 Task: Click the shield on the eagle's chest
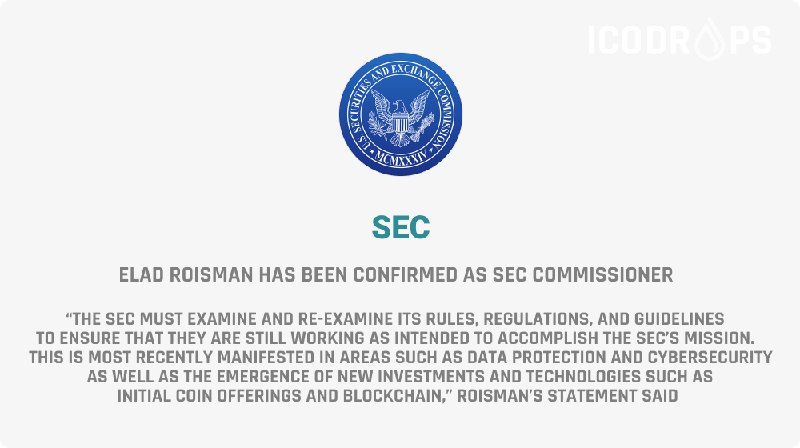pos(401,123)
